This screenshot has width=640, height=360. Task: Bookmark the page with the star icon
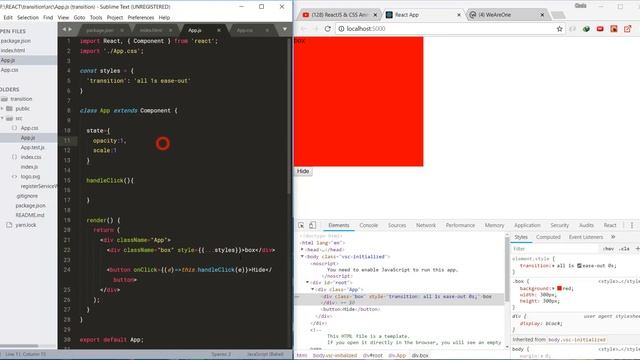click(x=559, y=29)
